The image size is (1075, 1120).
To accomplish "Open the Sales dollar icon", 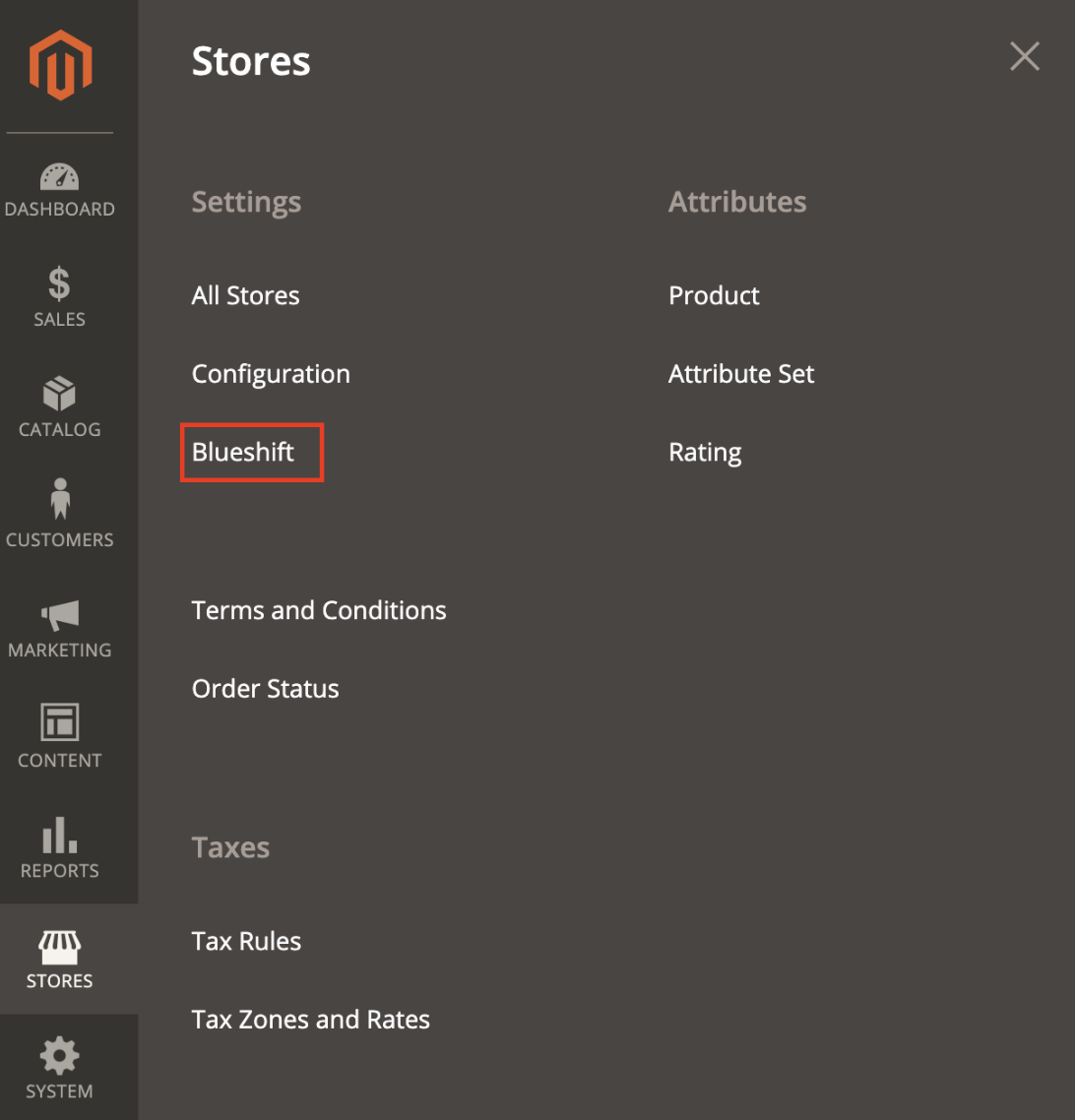I will point(59,282).
